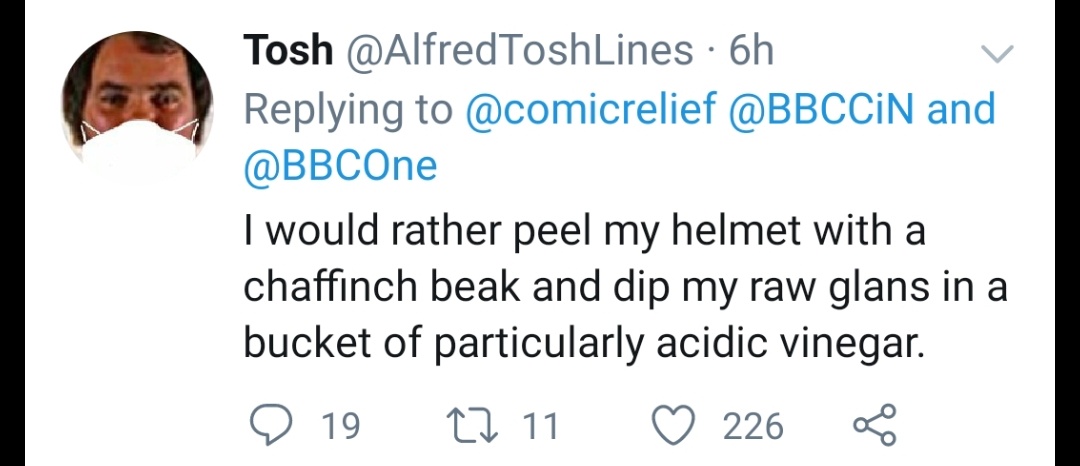Open the @AlfredToshLines handle
Screen dimensions: 1080x466
pos(518,51)
